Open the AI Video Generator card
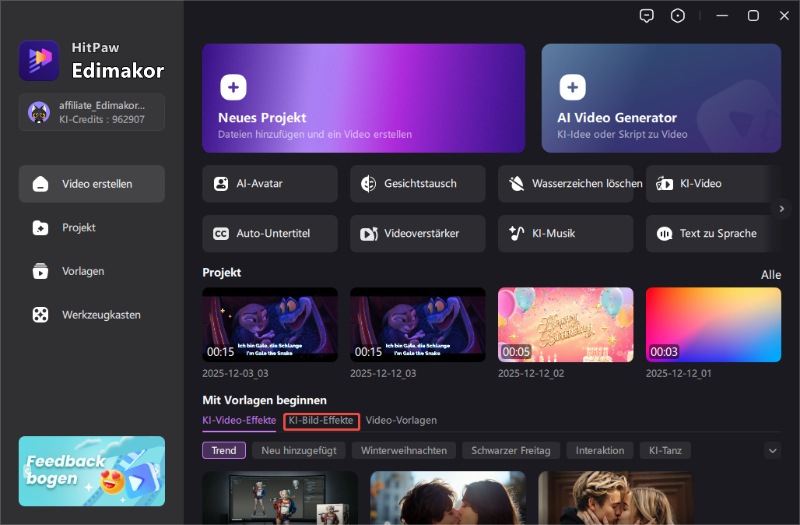The width and height of the screenshot is (800, 525). point(661,98)
